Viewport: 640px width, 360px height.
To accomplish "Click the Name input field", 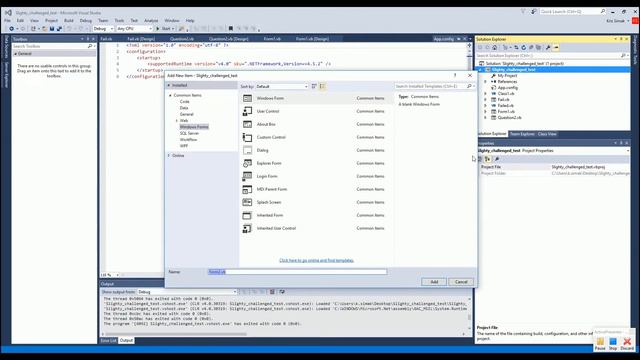I will [297, 272].
